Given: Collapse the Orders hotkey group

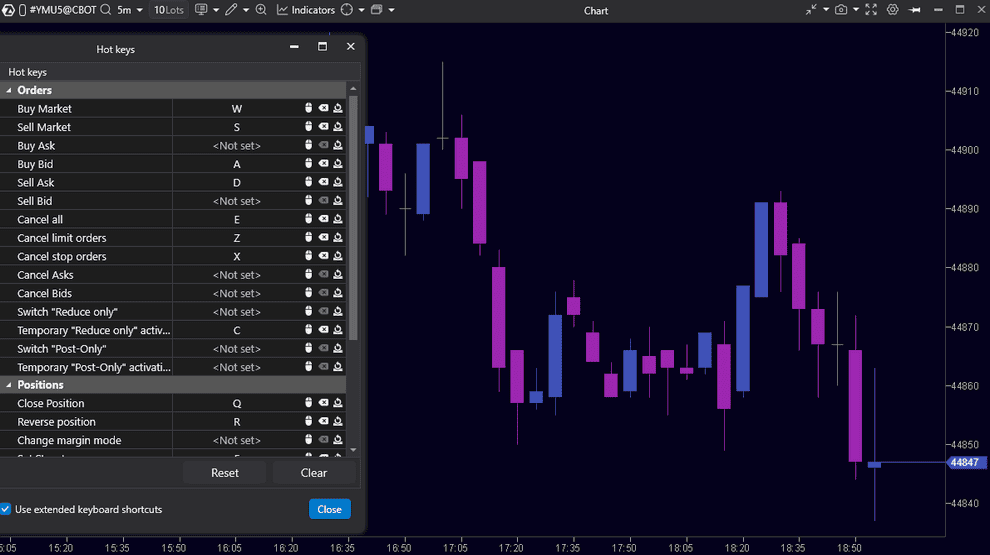Looking at the screenshot, I should (9, 90).
